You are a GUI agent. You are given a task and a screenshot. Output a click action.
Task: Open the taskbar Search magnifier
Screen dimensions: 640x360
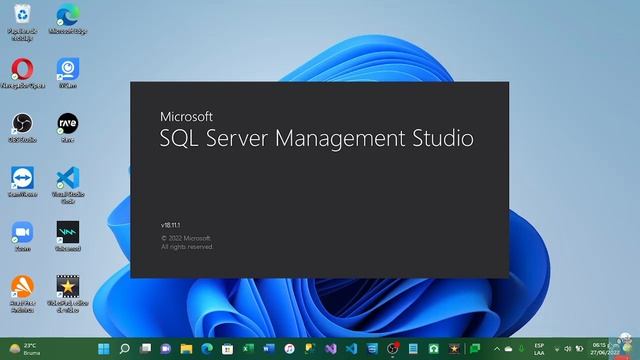[124, 349]
